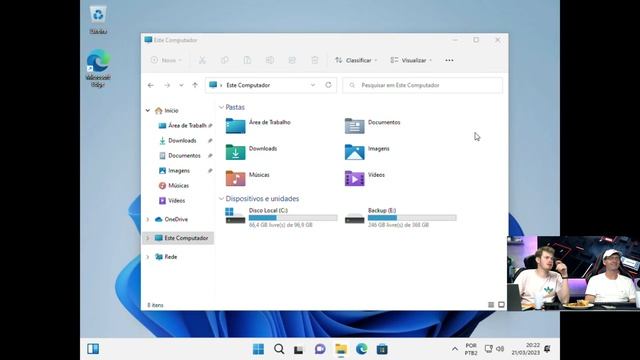The width and height of the screenshot is (640, 360).
Task: Open the Novo (New) button
Action: click(166, 60)
